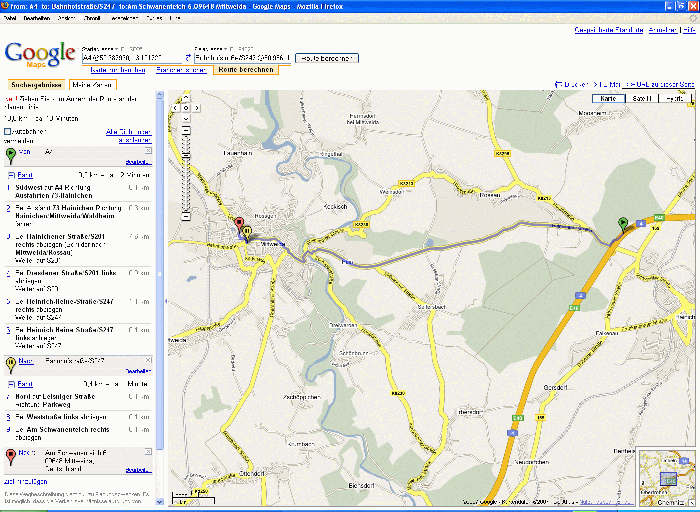700x512 pixels.
Task: Click the overview mini map thumbnail
Action: (x=665, y=477)
